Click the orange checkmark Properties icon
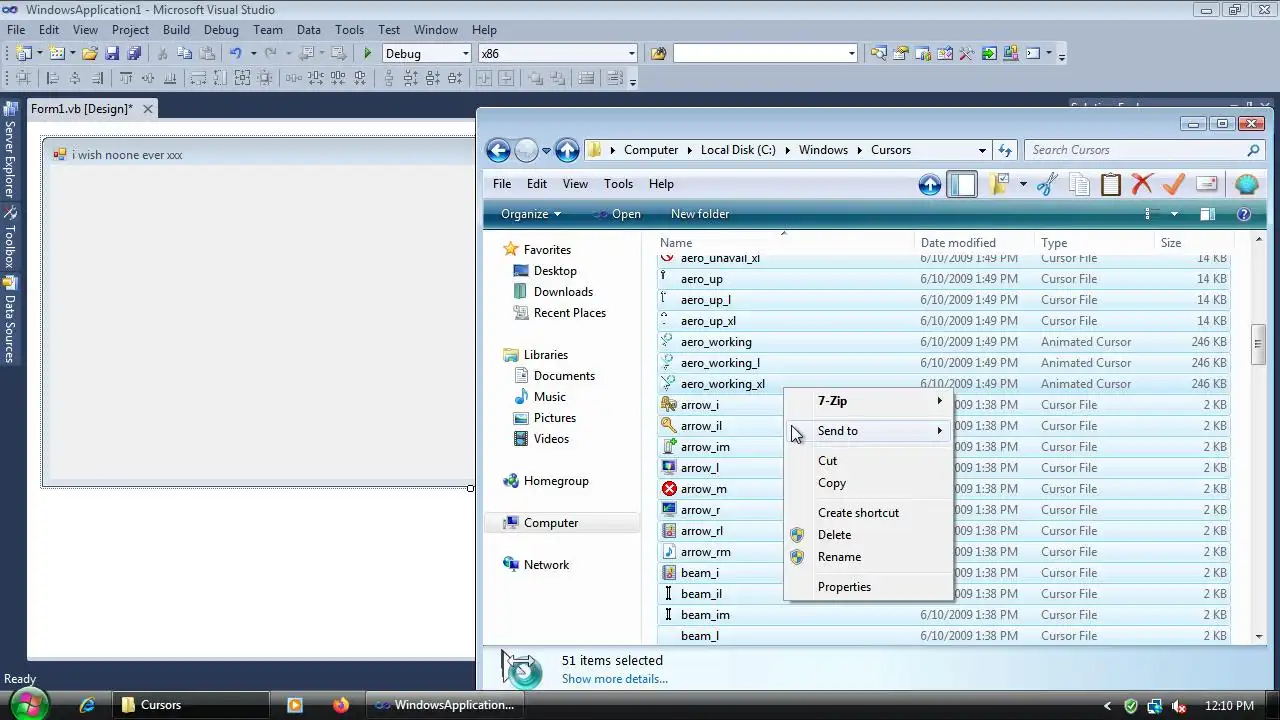This screenshot has height=720, width=1280. pos(1174,184)
